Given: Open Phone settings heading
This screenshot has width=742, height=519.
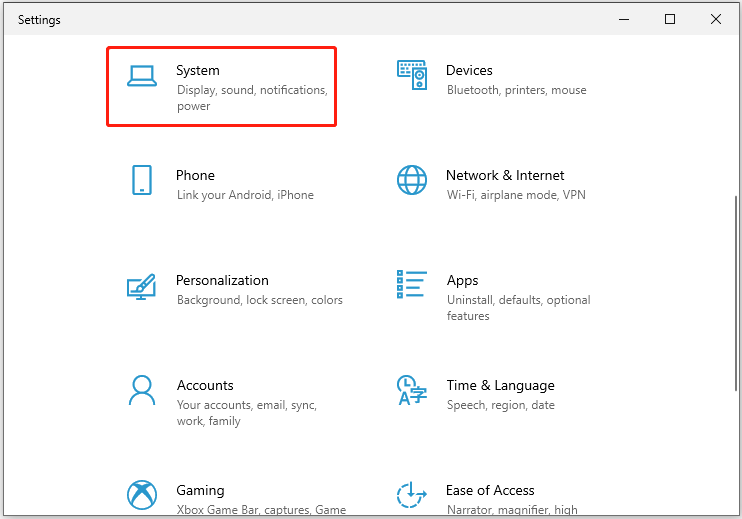Looking at the screenshot, I should point(195,175).
